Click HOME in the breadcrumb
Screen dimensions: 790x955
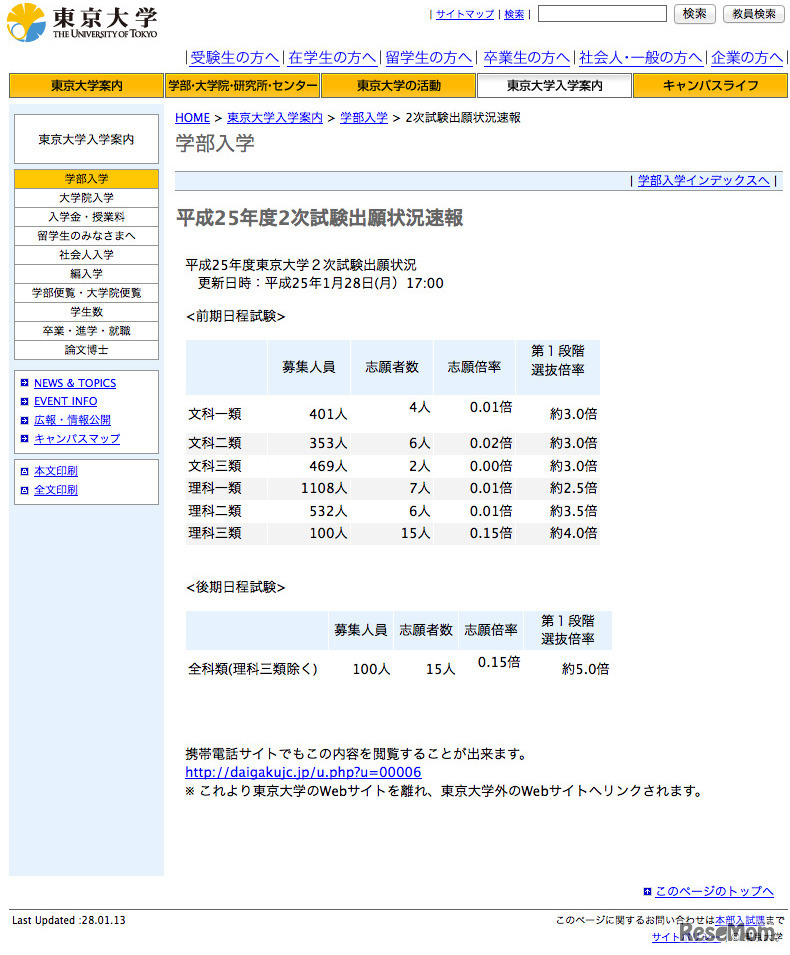[192, 118]
